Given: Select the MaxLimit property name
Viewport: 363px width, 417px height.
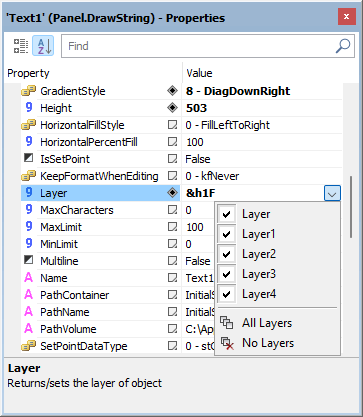Looking at the screenshot, I should (61, 227).
